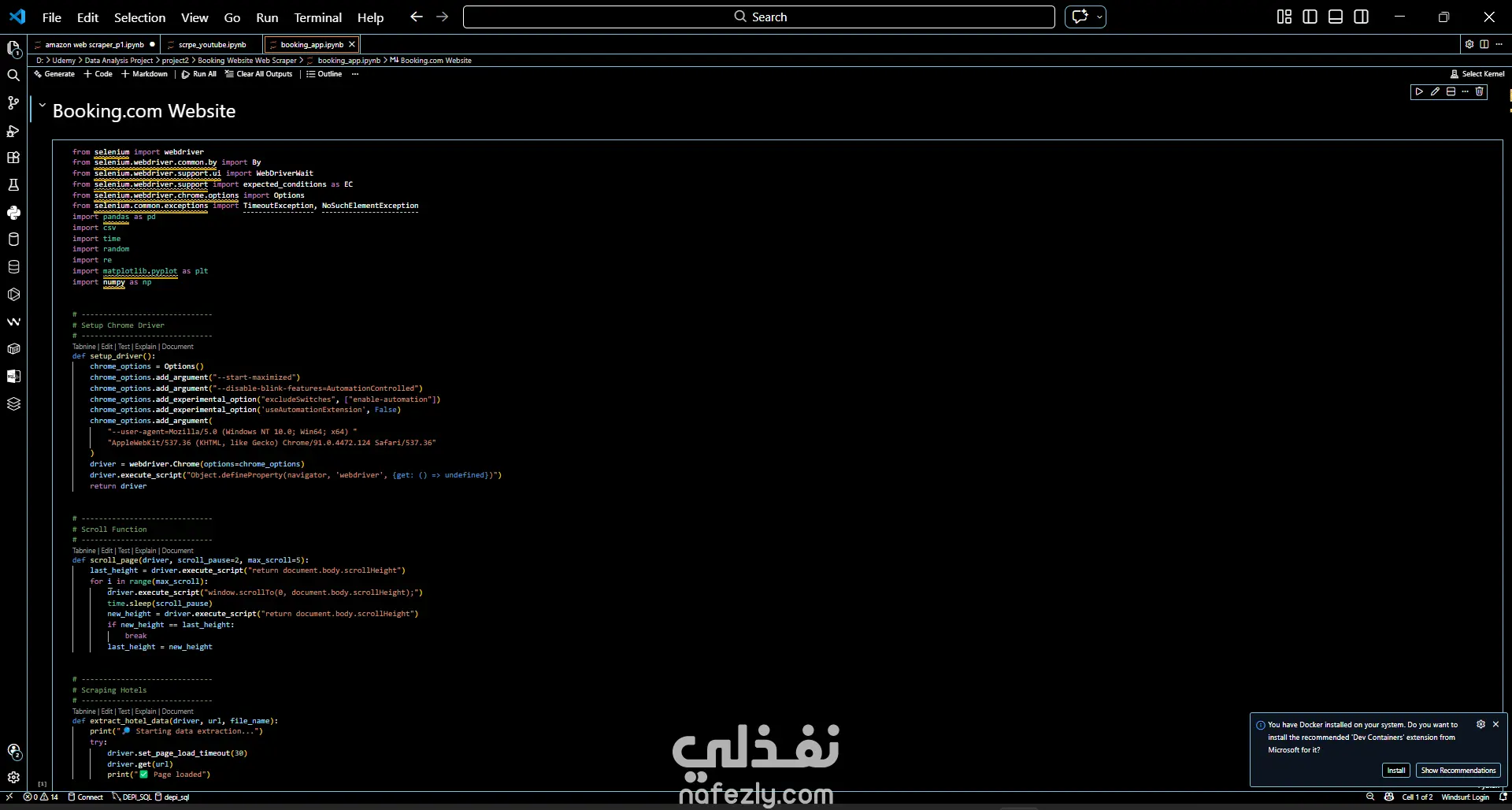Viewport: 1512px width, 810px height.
Task: Delete the cell with the trash icon
Action: click(1479, 92)
